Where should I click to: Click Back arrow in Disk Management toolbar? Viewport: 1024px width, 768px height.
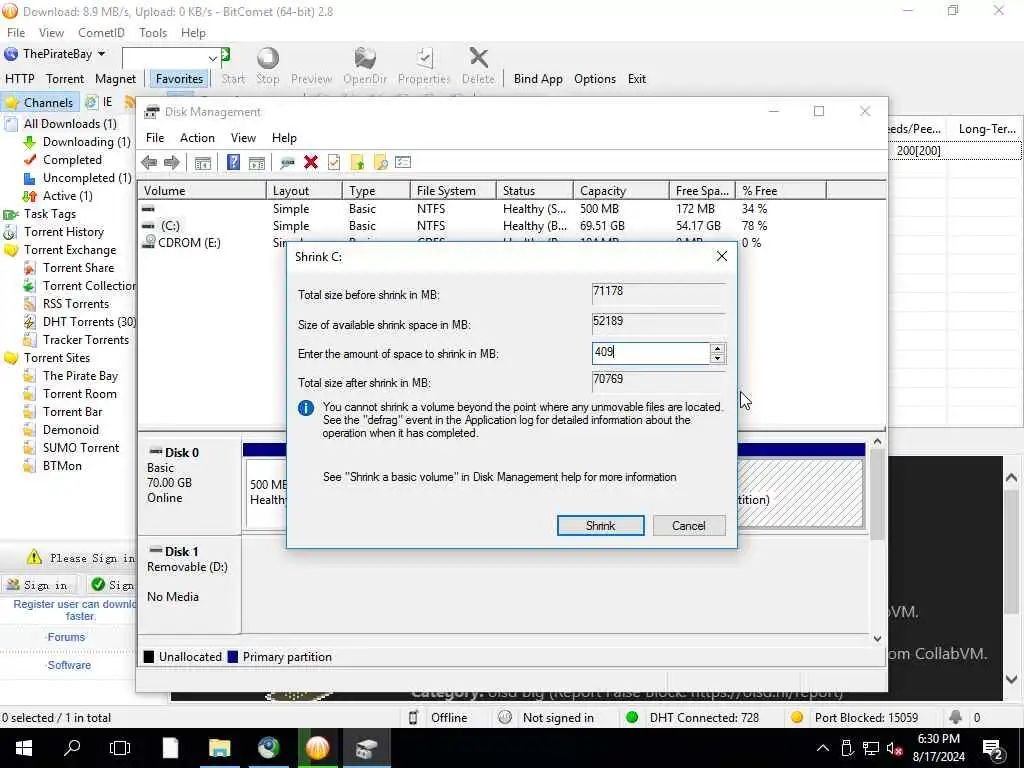coord(149,163)
